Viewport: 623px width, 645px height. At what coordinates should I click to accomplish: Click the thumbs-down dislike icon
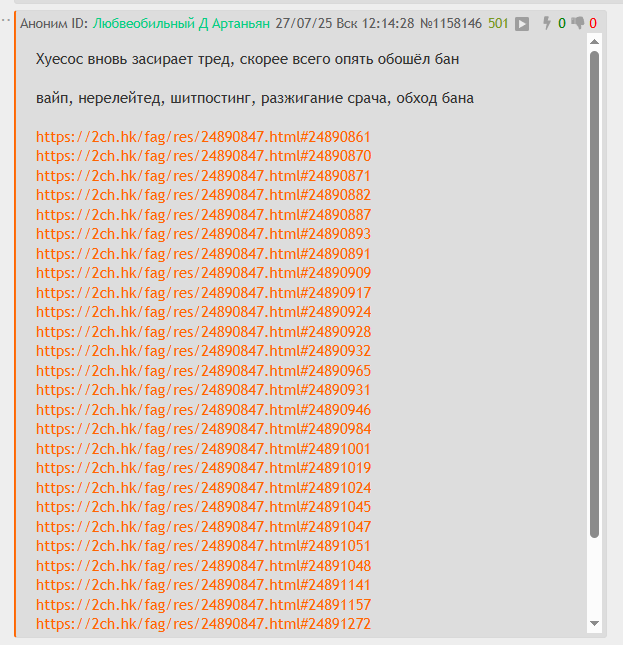(578, 23)
